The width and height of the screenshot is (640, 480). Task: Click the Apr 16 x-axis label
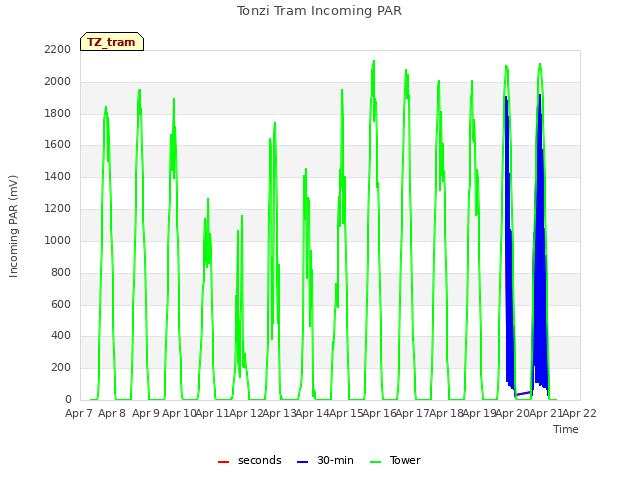[380, 413]
